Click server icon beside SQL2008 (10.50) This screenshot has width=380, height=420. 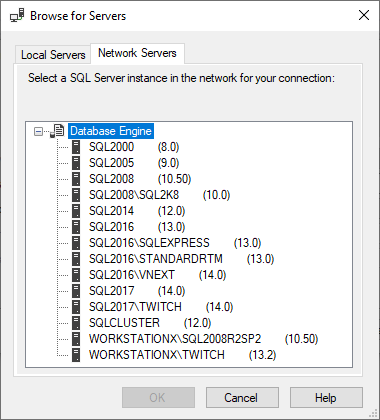(x=76, y=179)
